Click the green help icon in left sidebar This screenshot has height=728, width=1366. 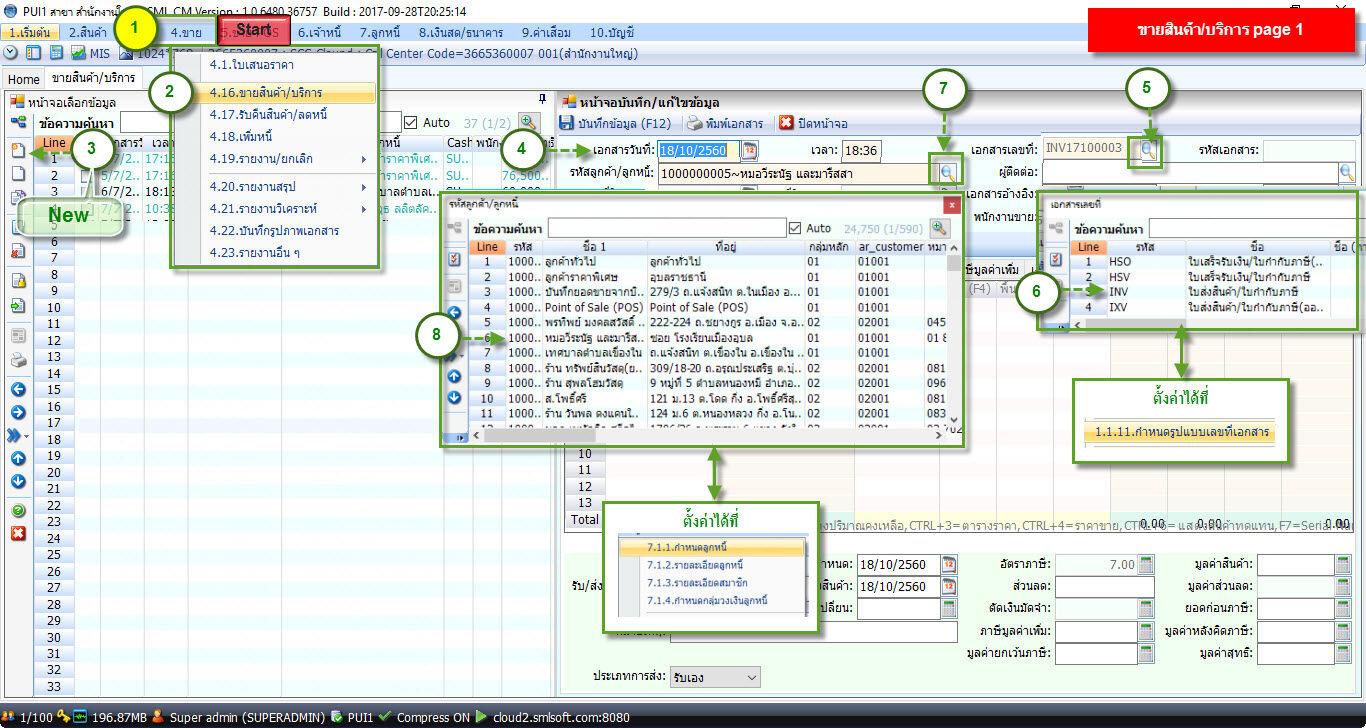(18, 511)
